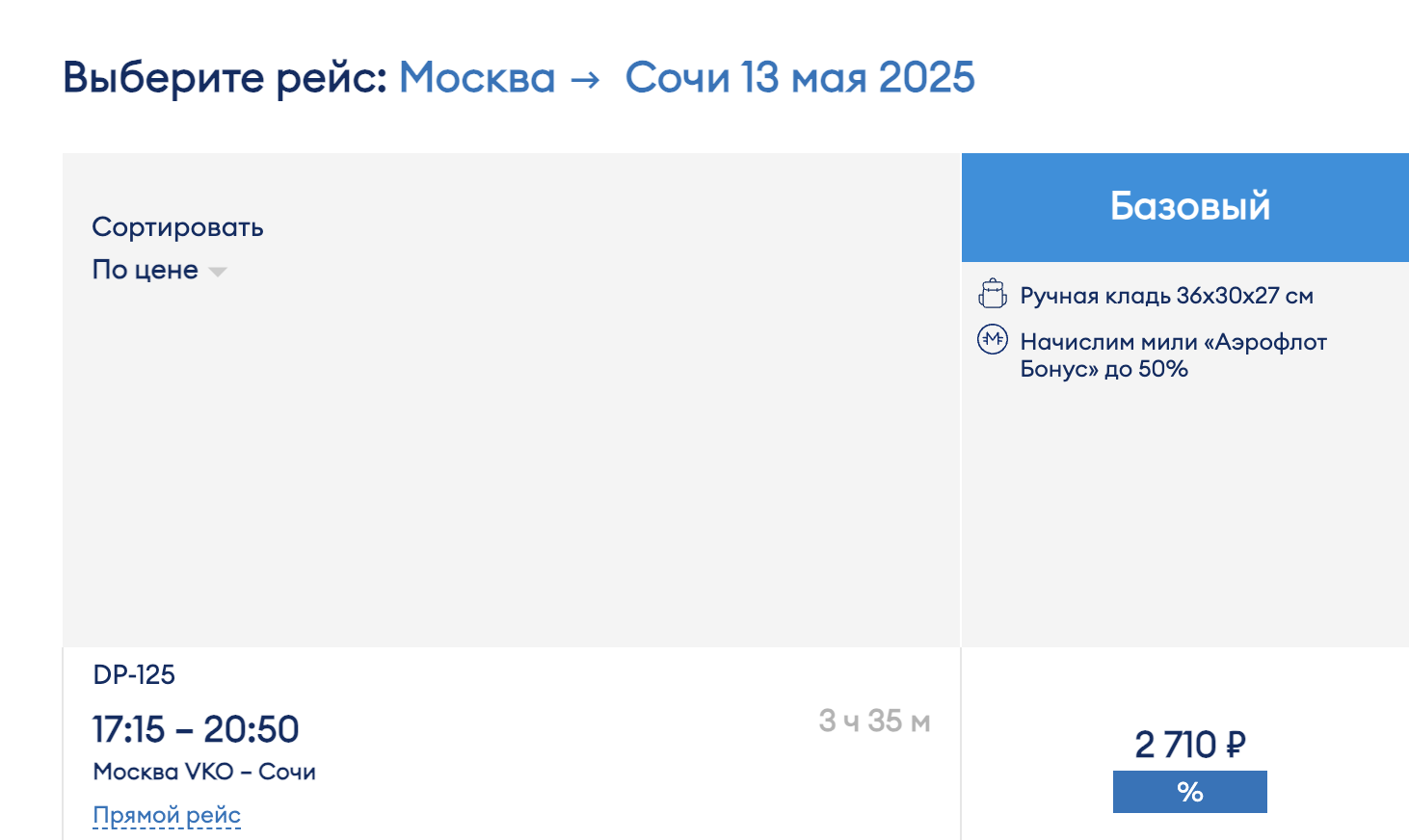
Task: Click the arrow between Москва and Сочи
Action: (x=585, y=80)
